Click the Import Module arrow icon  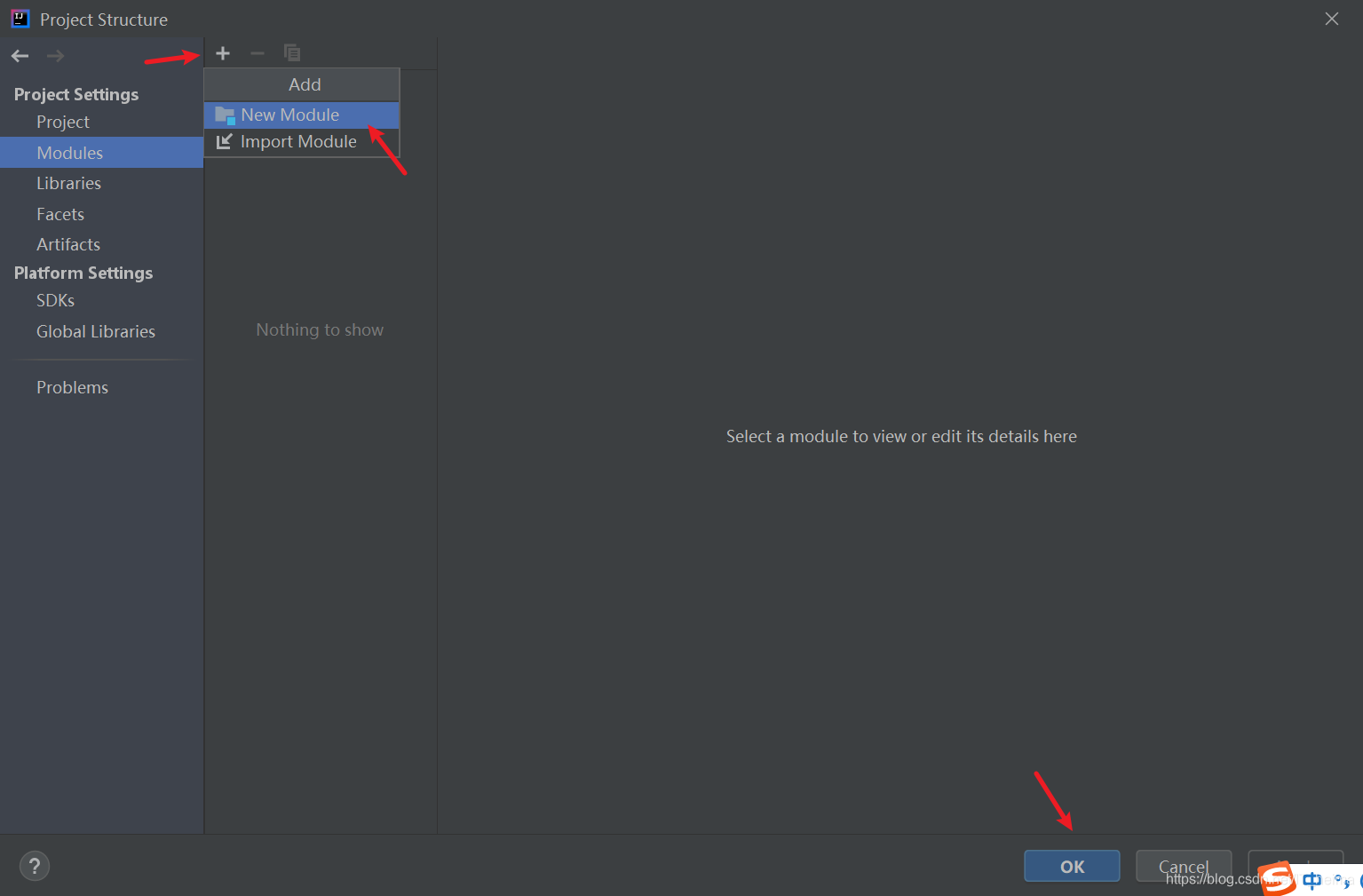[224, 141]
